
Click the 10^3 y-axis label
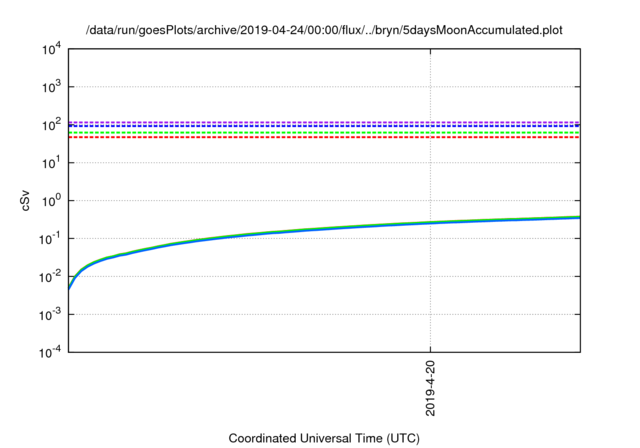(52, 87)
